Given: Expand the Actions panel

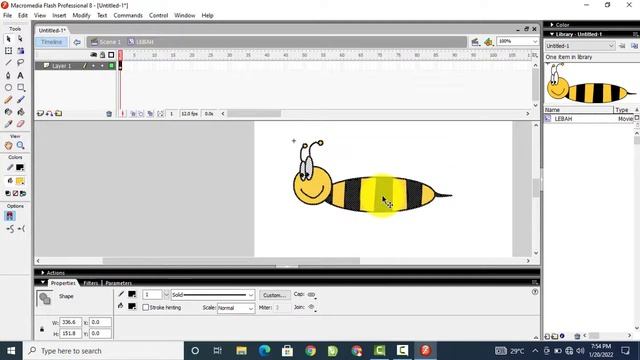Looking at the screenshot, I should click(42, 273).
